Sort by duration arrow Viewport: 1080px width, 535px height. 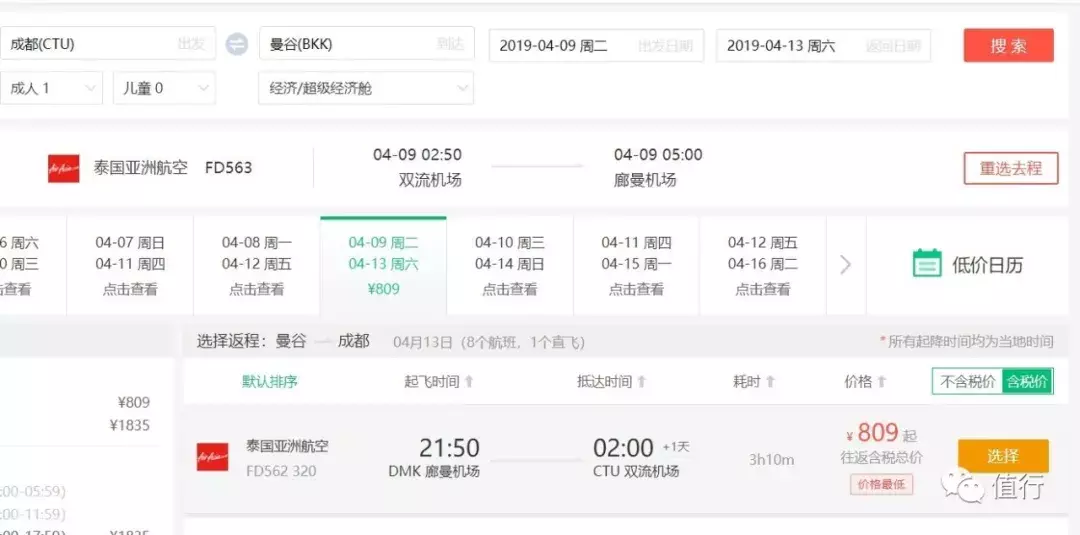(770, 381)
